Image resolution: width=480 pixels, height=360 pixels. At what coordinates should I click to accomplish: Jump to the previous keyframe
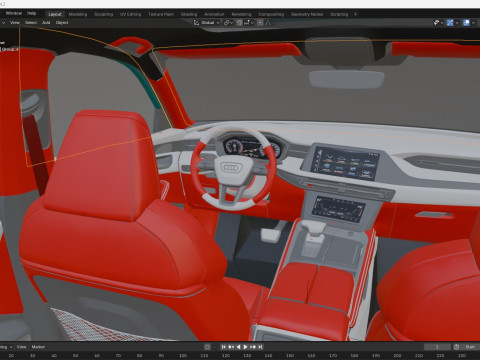click(x=231, y=347)
